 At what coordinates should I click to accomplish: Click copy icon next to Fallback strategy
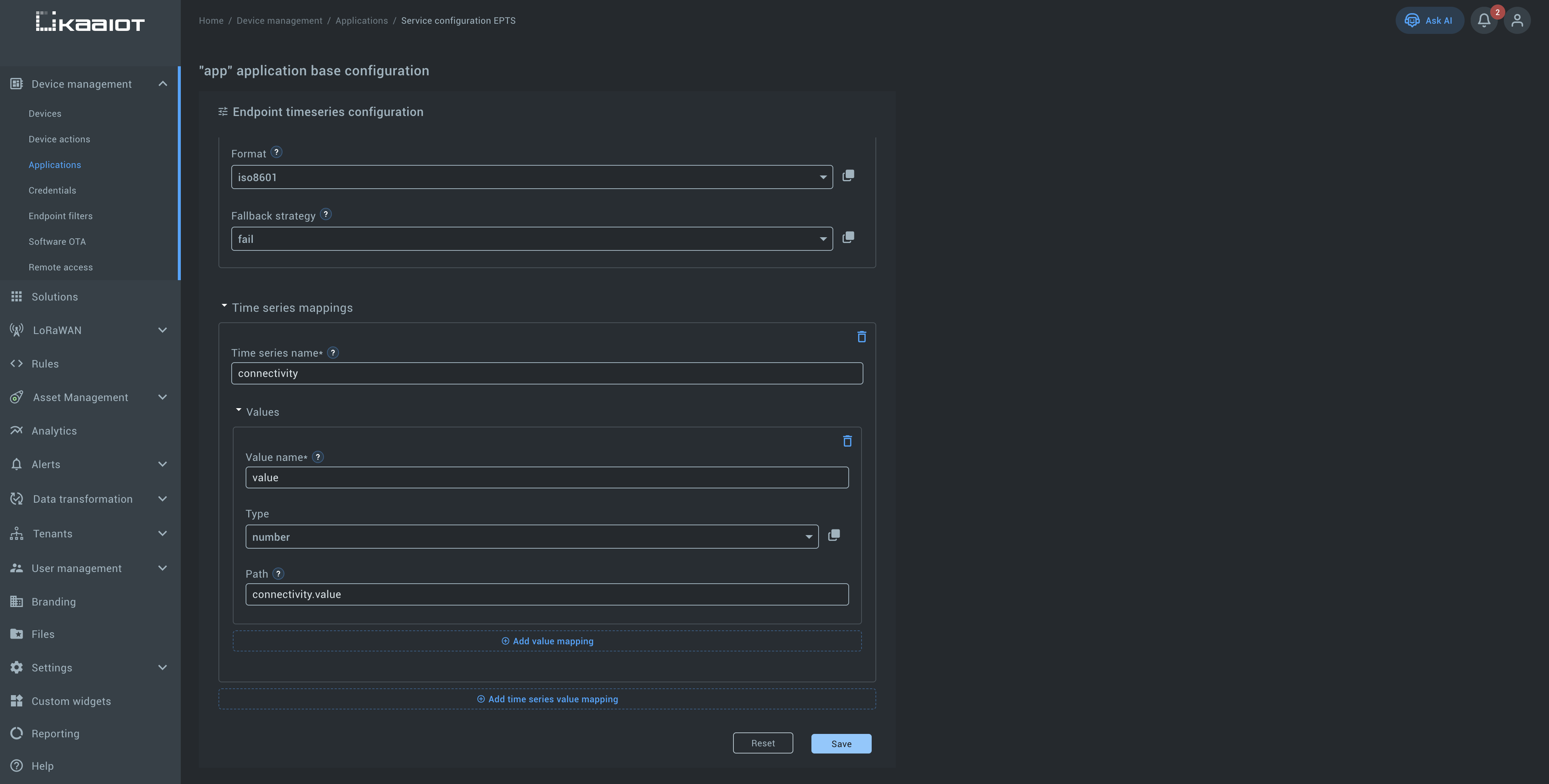pyautogui.click(x=848, y=238)
